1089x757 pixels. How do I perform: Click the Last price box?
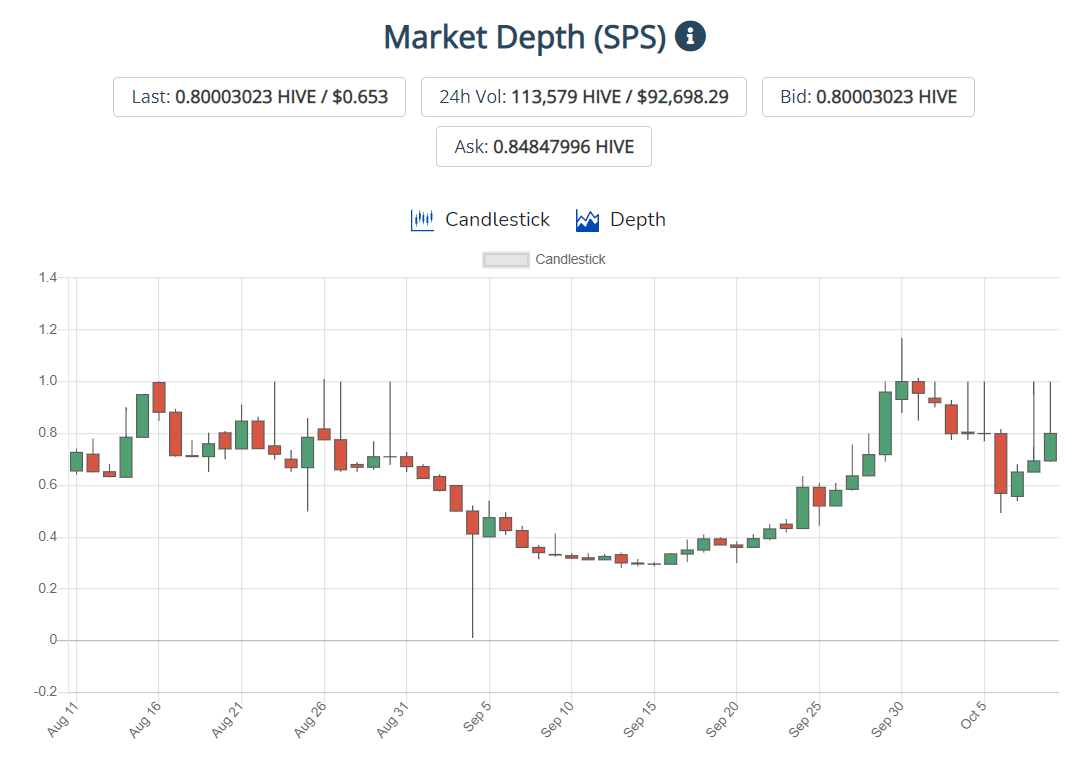pos(259,97)
